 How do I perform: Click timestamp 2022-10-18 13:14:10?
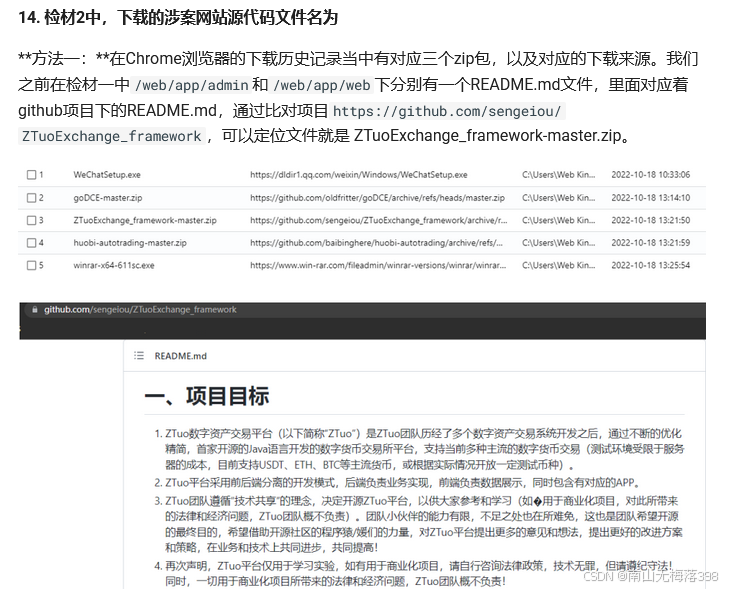click(651, 197)
